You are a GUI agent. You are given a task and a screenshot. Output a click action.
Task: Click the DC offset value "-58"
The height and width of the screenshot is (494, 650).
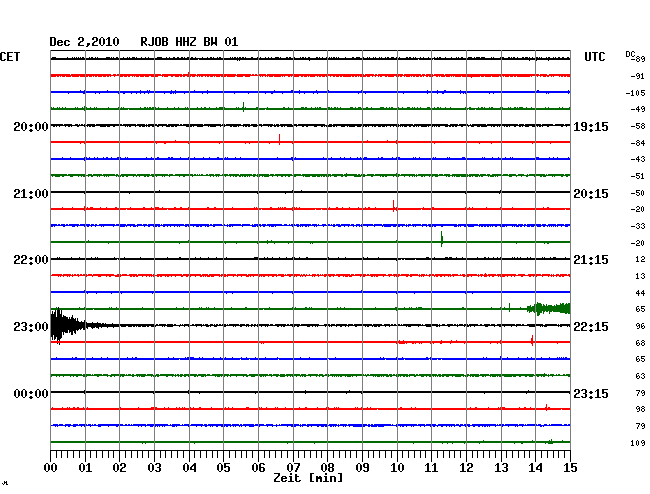[638, 126]
